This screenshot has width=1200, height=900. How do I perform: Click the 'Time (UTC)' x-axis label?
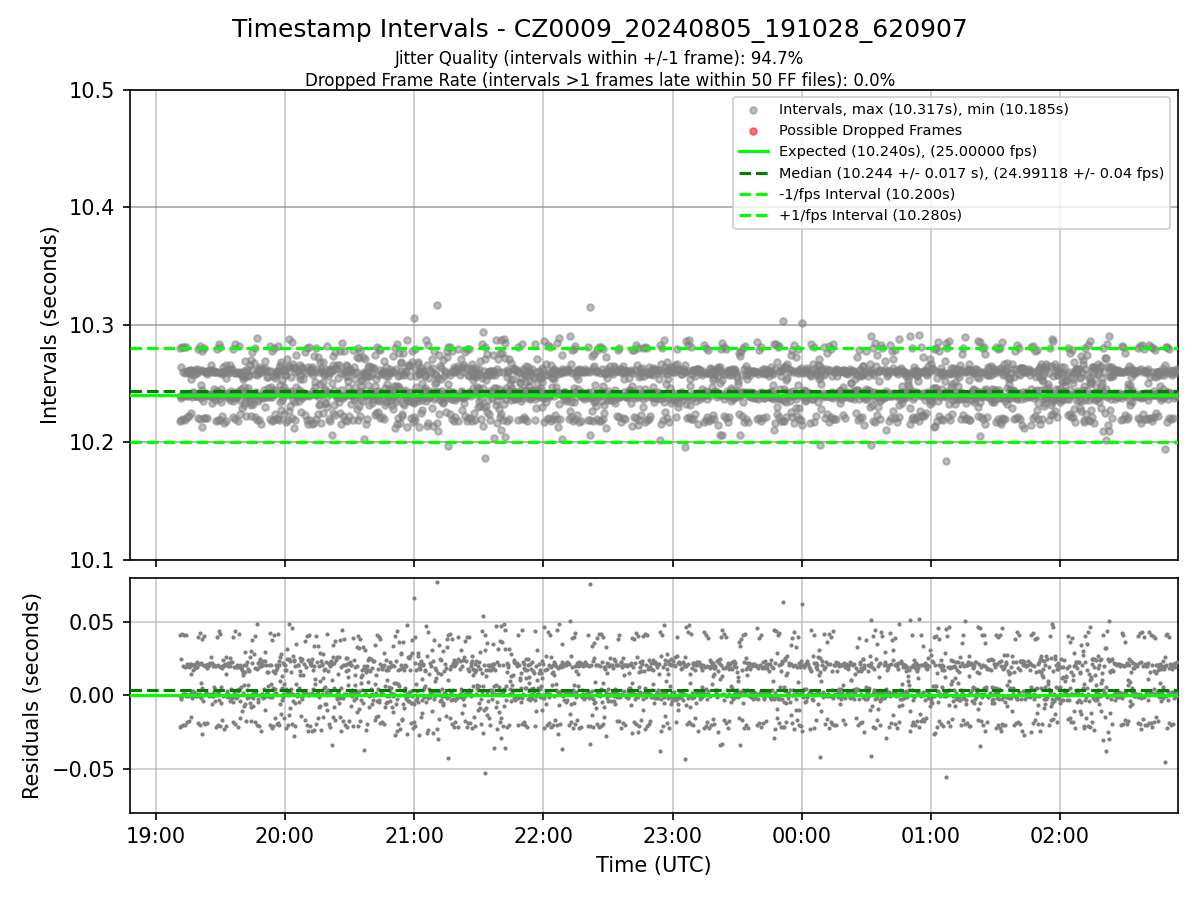pyautogui.click(x=653, y=865)
